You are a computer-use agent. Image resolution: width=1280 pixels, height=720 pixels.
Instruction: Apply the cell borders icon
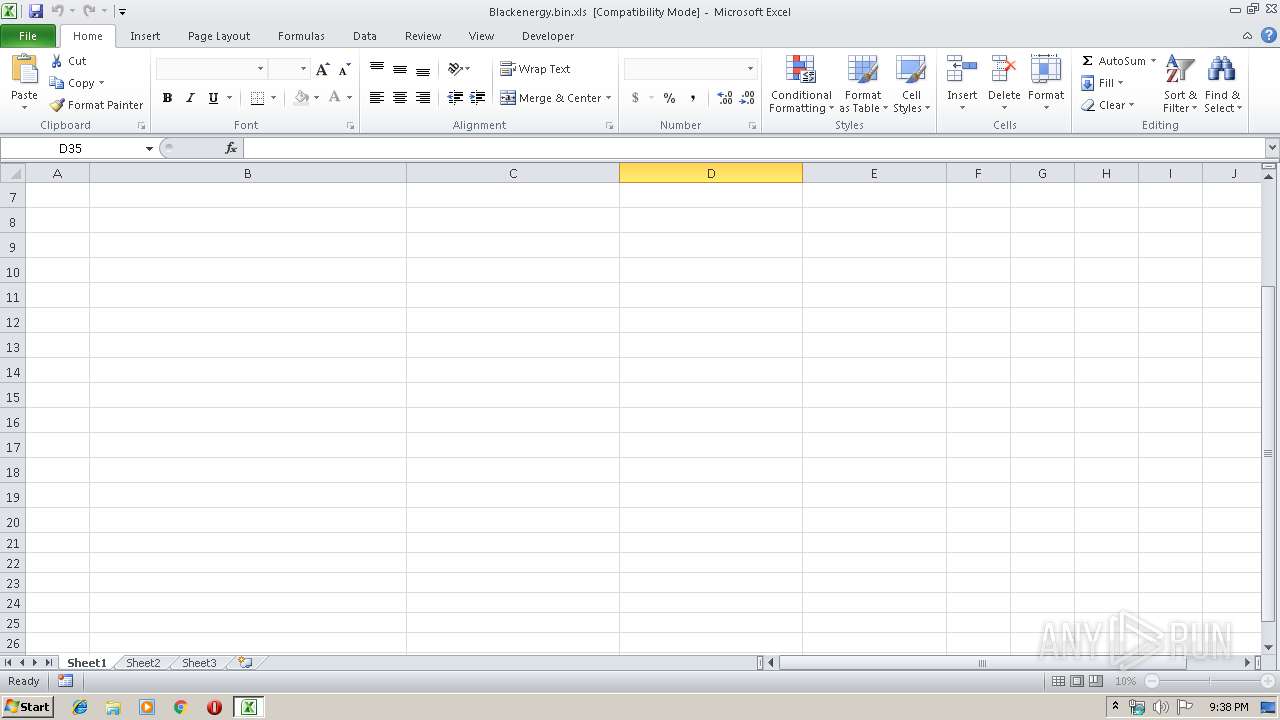pos(257,98)
